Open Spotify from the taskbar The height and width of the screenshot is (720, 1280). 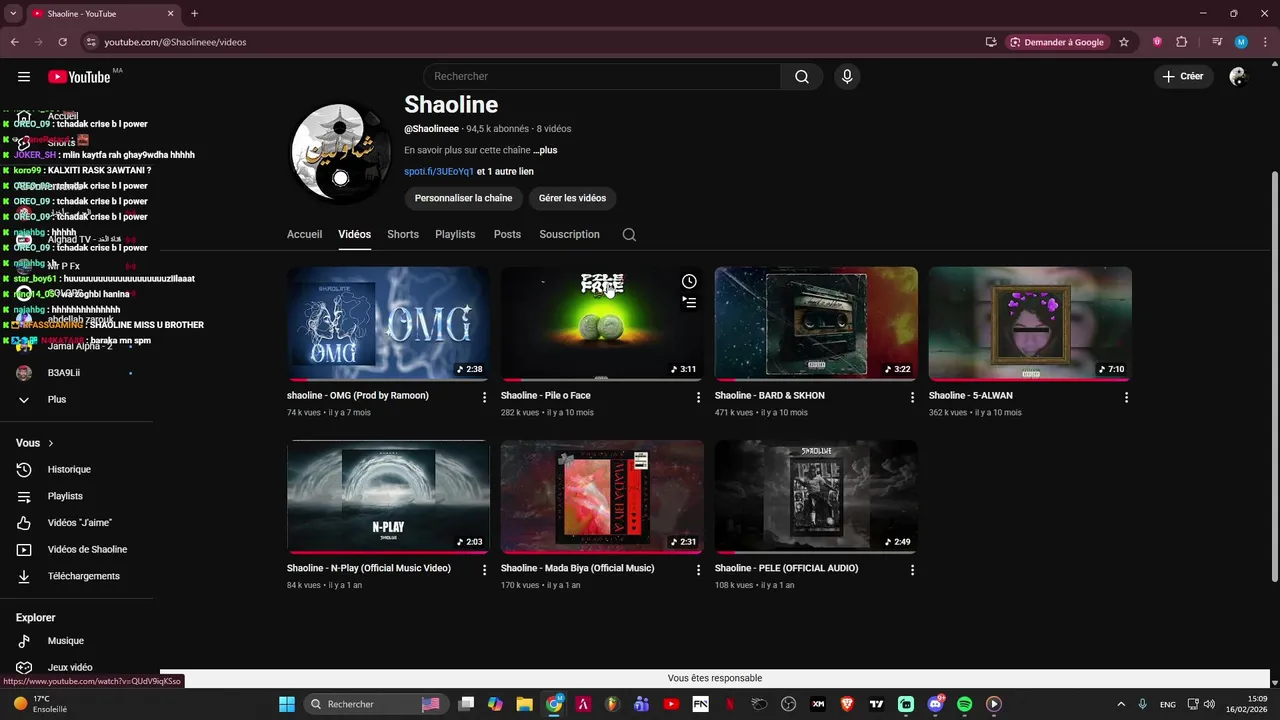pos(964,704)
